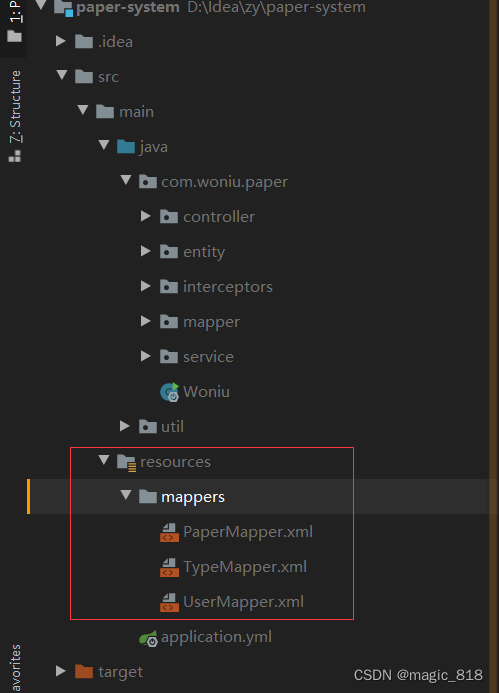Click the PaperMapper.xml file icon
The width and height of the screenshot is (499, 693).
169,532
